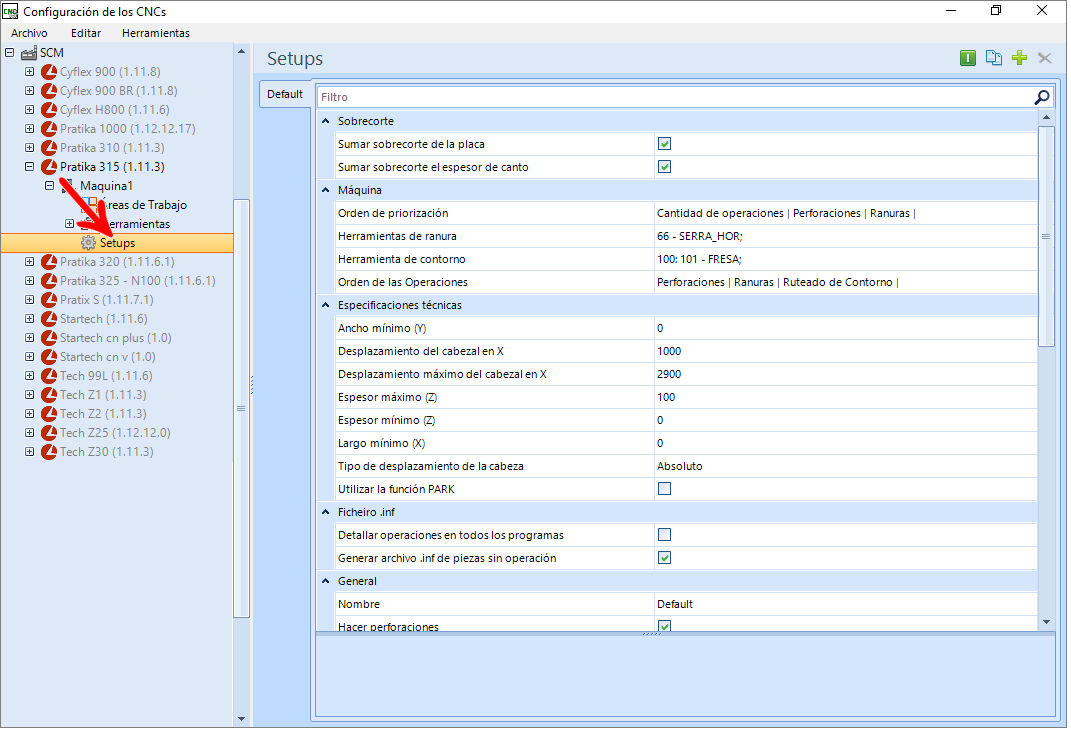The height and width of the screenshot is (739, 1071).
Task: Toggle Generar archivo .inf de piezas sin operación
Action: tap(664, 558)
